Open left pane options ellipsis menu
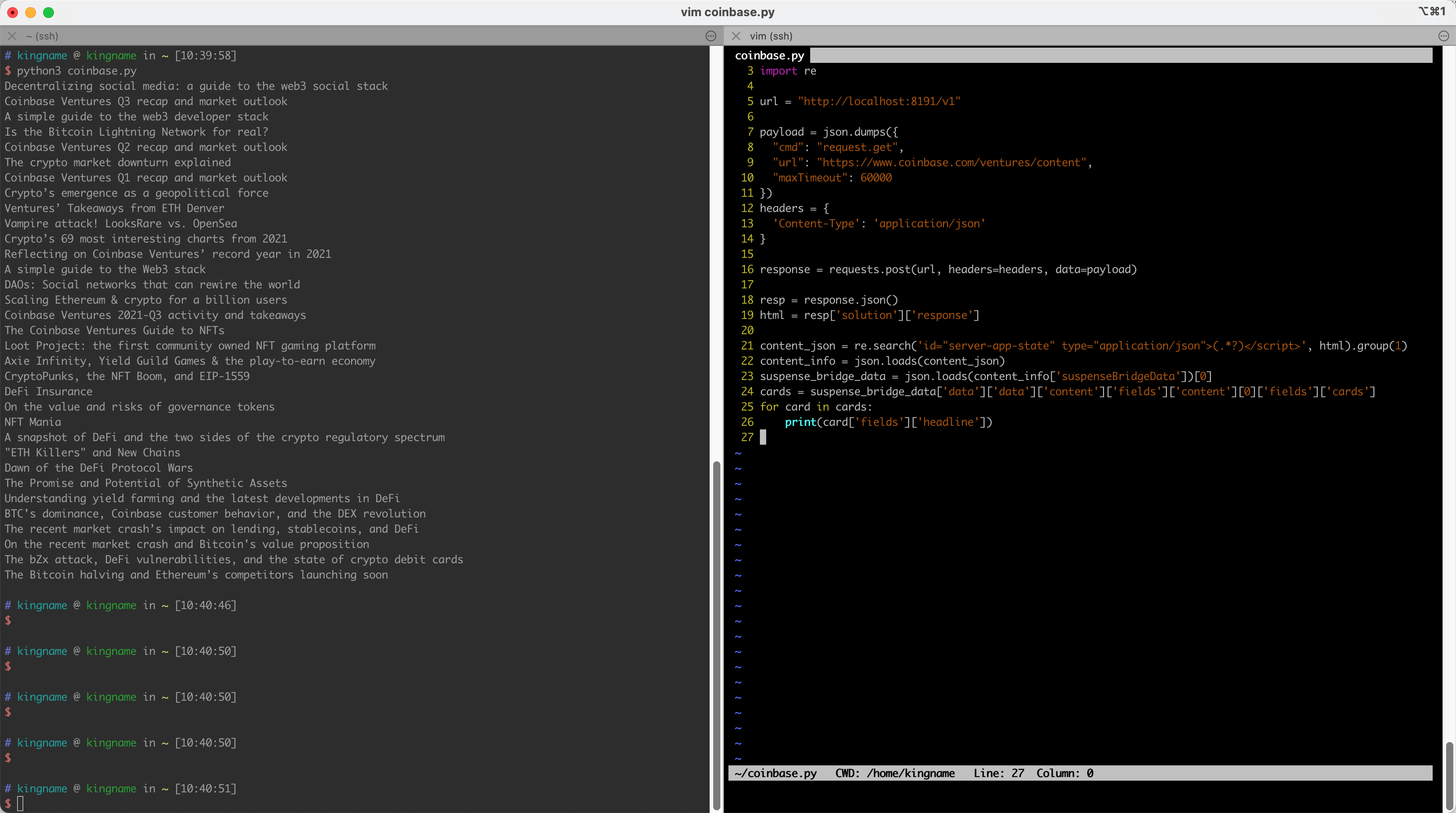Image resolution: width=1456 pixels, height=813 pixels. click(x=710, y=35)
